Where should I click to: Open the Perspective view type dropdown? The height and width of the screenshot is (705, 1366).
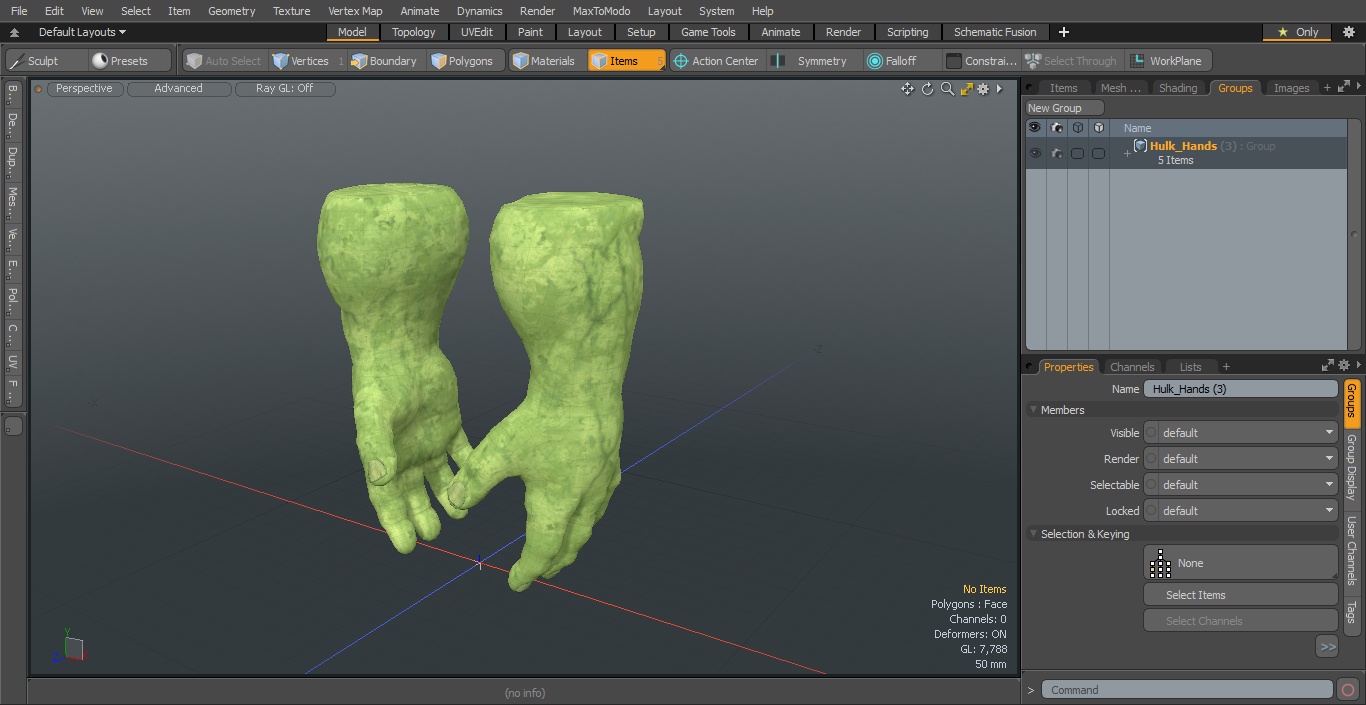pos(85,89)
